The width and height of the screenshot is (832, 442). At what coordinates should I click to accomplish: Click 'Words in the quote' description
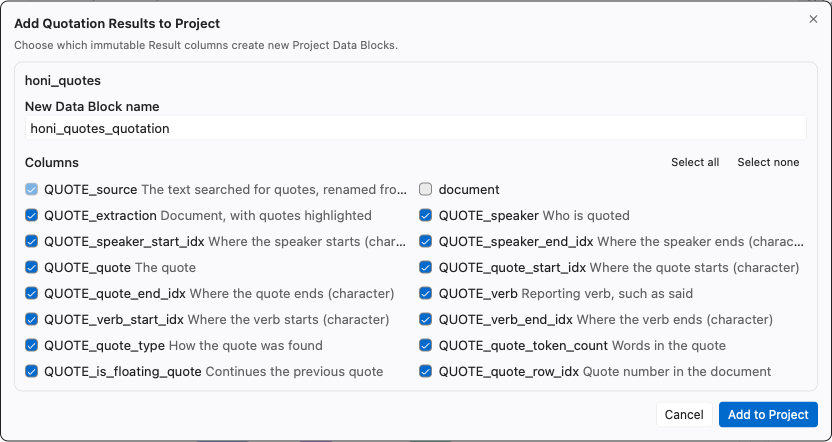point(669,345)
